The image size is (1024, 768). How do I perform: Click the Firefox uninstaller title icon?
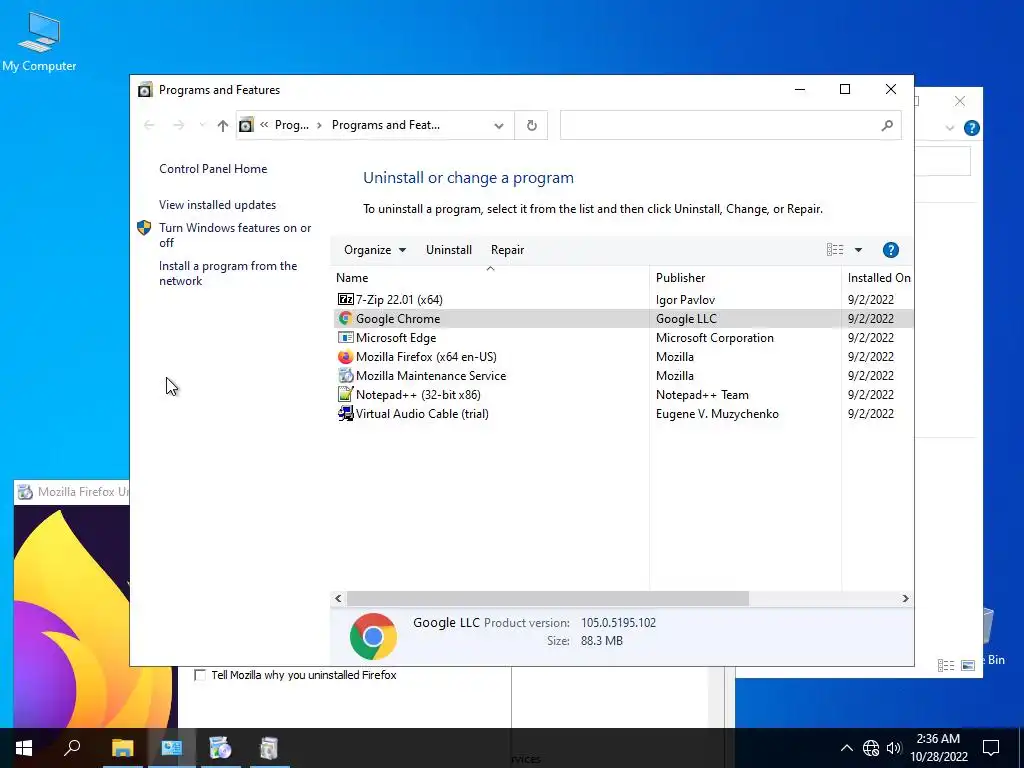coord(25,492)
